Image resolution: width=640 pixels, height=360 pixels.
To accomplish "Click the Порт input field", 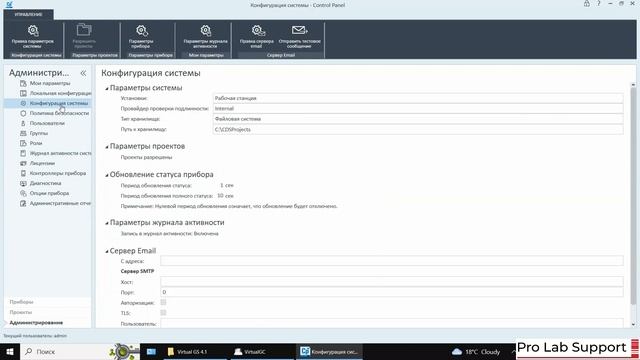I will click(x=392, y=292).
